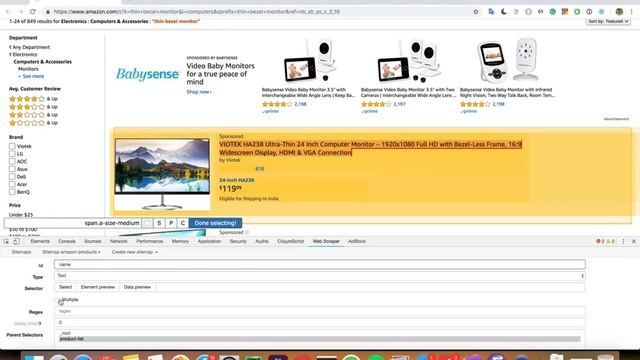Viewport: 640px width, 360px height.
Task: Open the Sort by Featured dropdown
Action: click(608, 21)
